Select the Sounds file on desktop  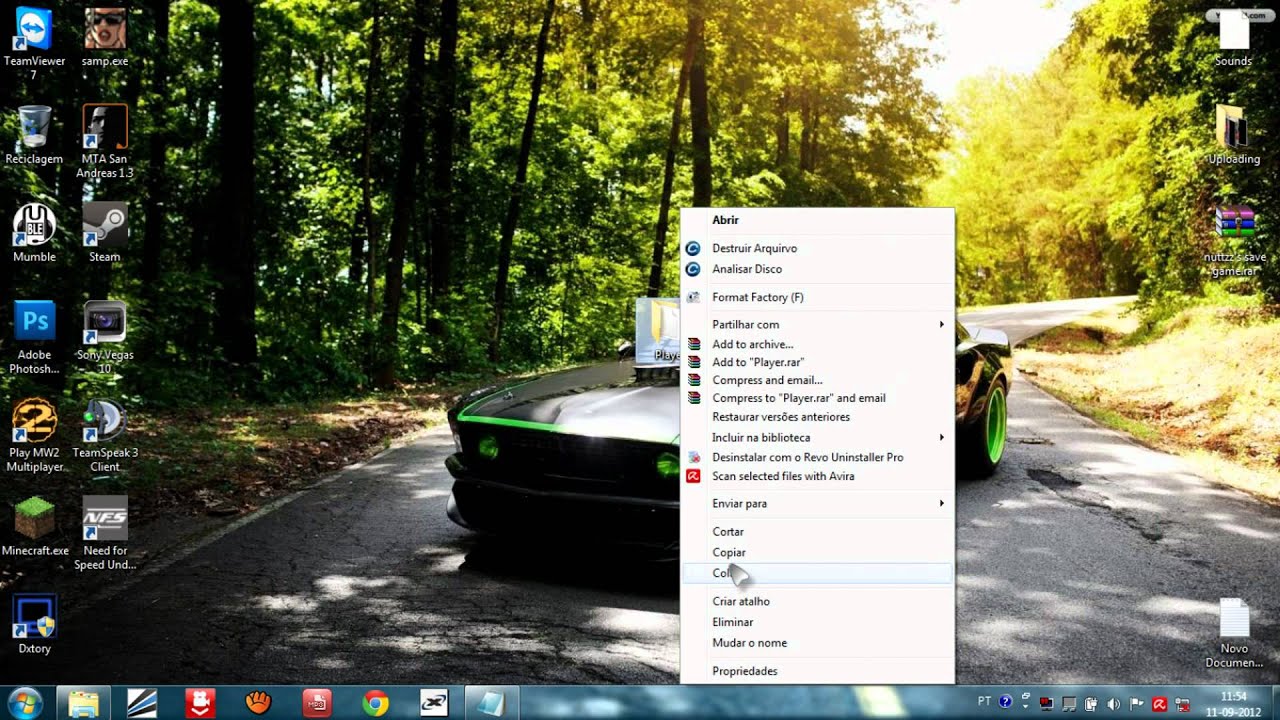tap(1233, 40)
